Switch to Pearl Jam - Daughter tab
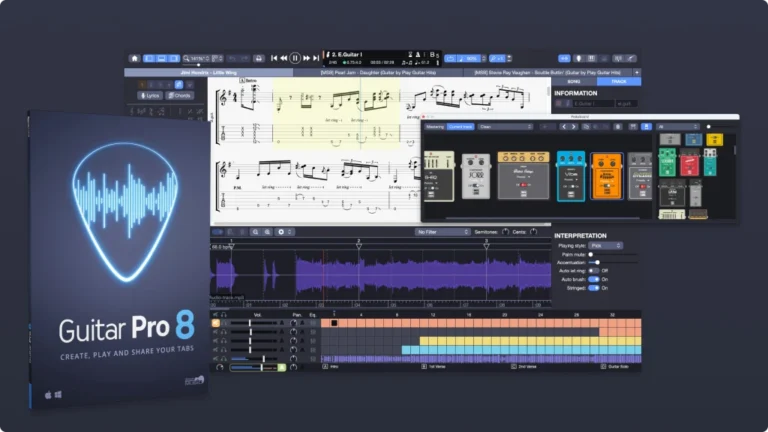Image resolution: width=768 pixels, height=432 pixels. (x=378, y=72)
